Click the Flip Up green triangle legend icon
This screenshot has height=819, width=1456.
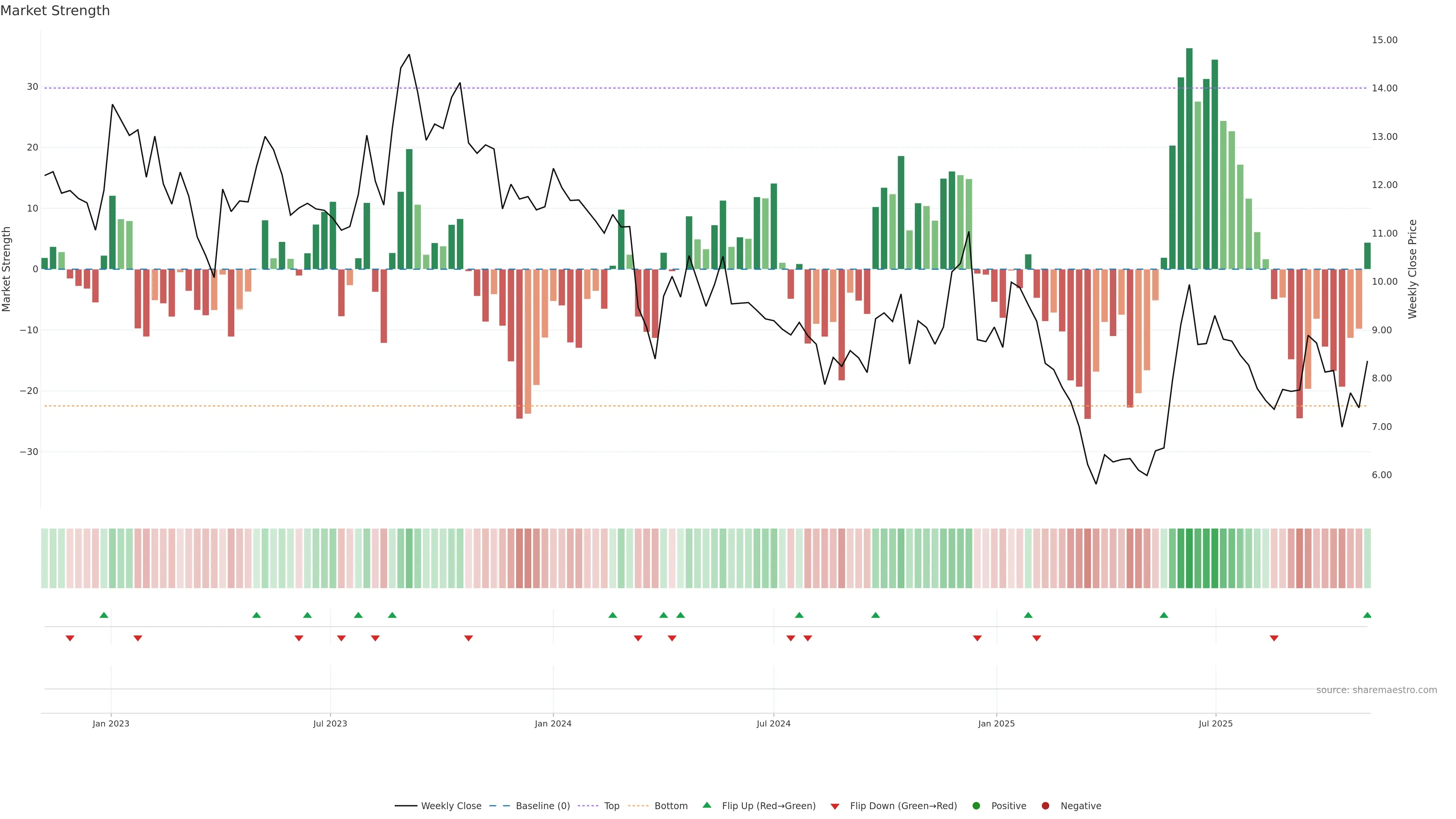click(x=706, y=805)
